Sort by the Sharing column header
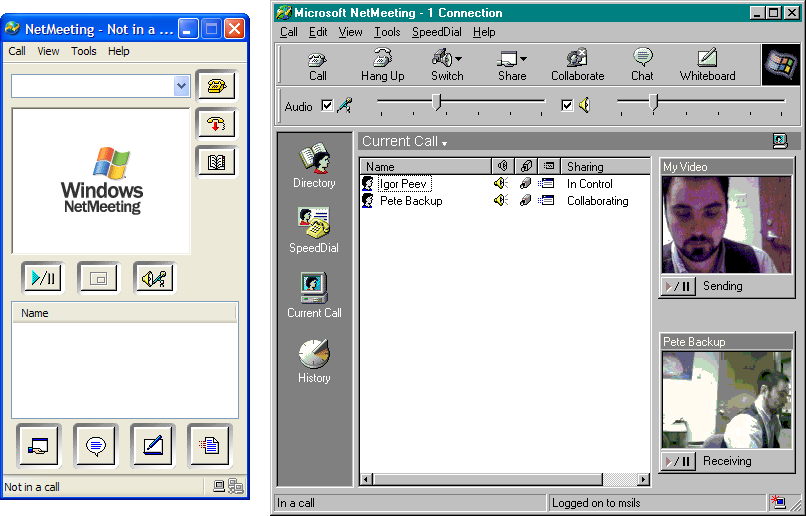Image resolution: width=806 pixels, height=516 pixels. click(x=606, y=167)
